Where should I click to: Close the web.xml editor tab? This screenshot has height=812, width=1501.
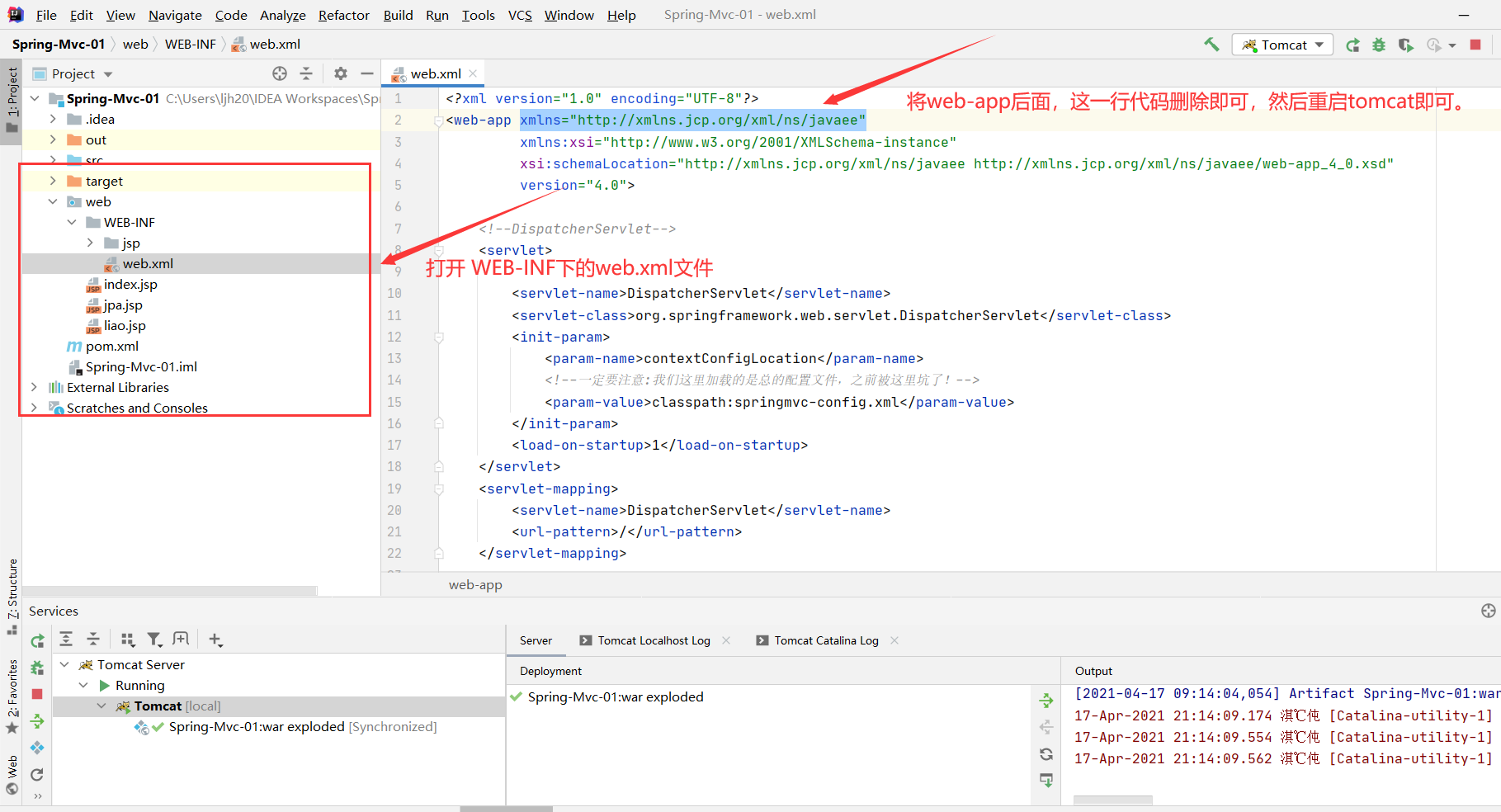473,73
